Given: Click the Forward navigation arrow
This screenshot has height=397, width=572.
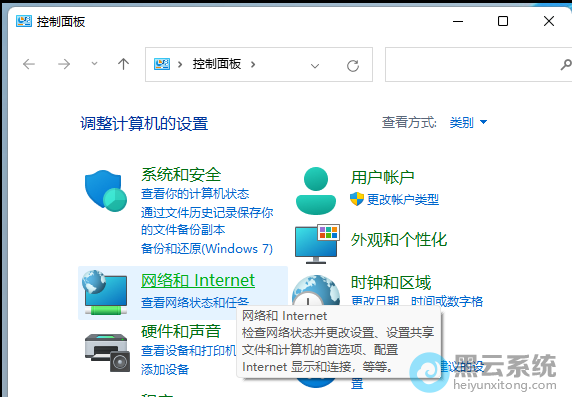Looking at the screenshot, I should tap(64, 64).
